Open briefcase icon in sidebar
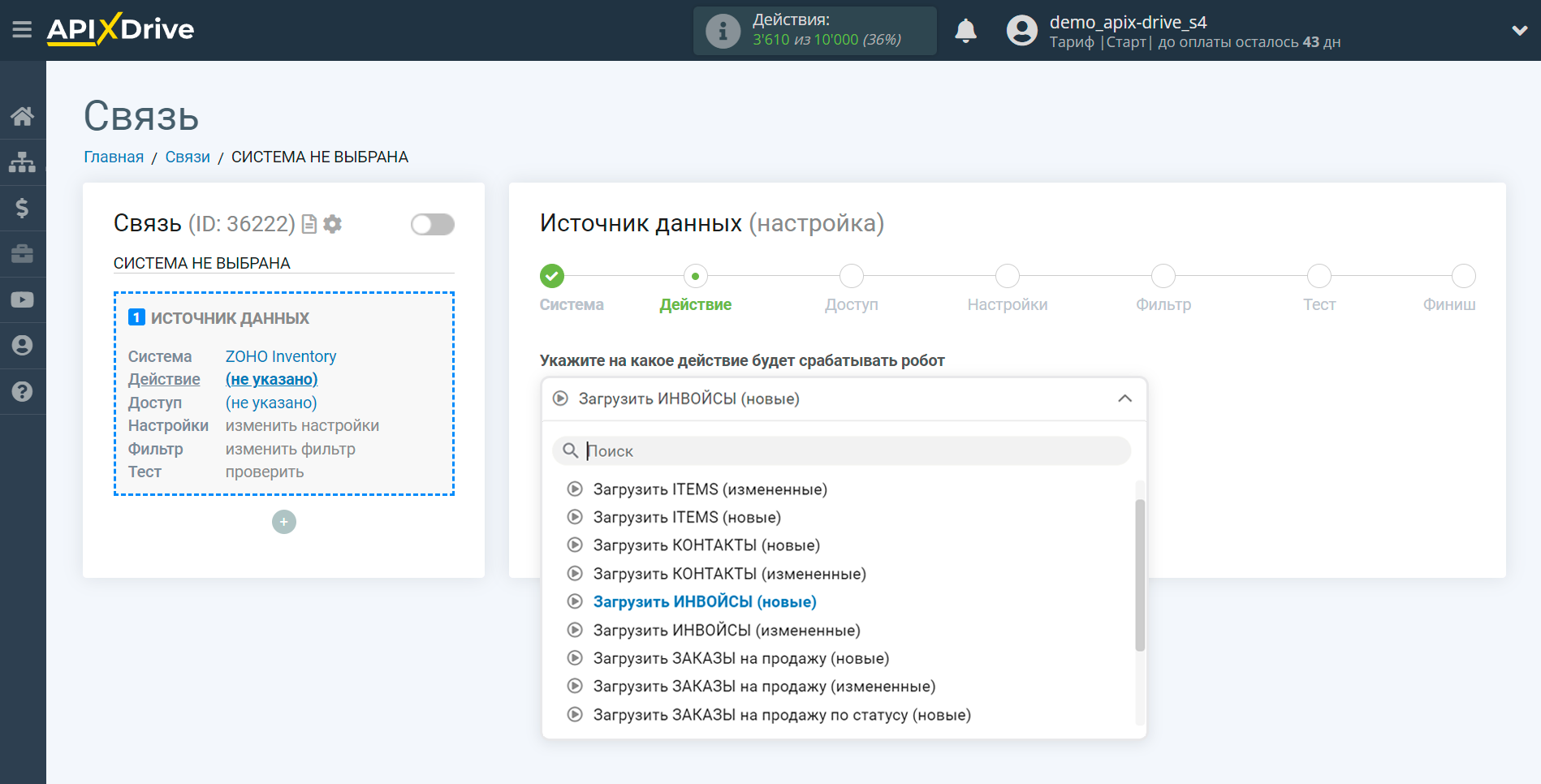Image resolution: width=1541 pixels, height=784 pixels. point(23,254)
